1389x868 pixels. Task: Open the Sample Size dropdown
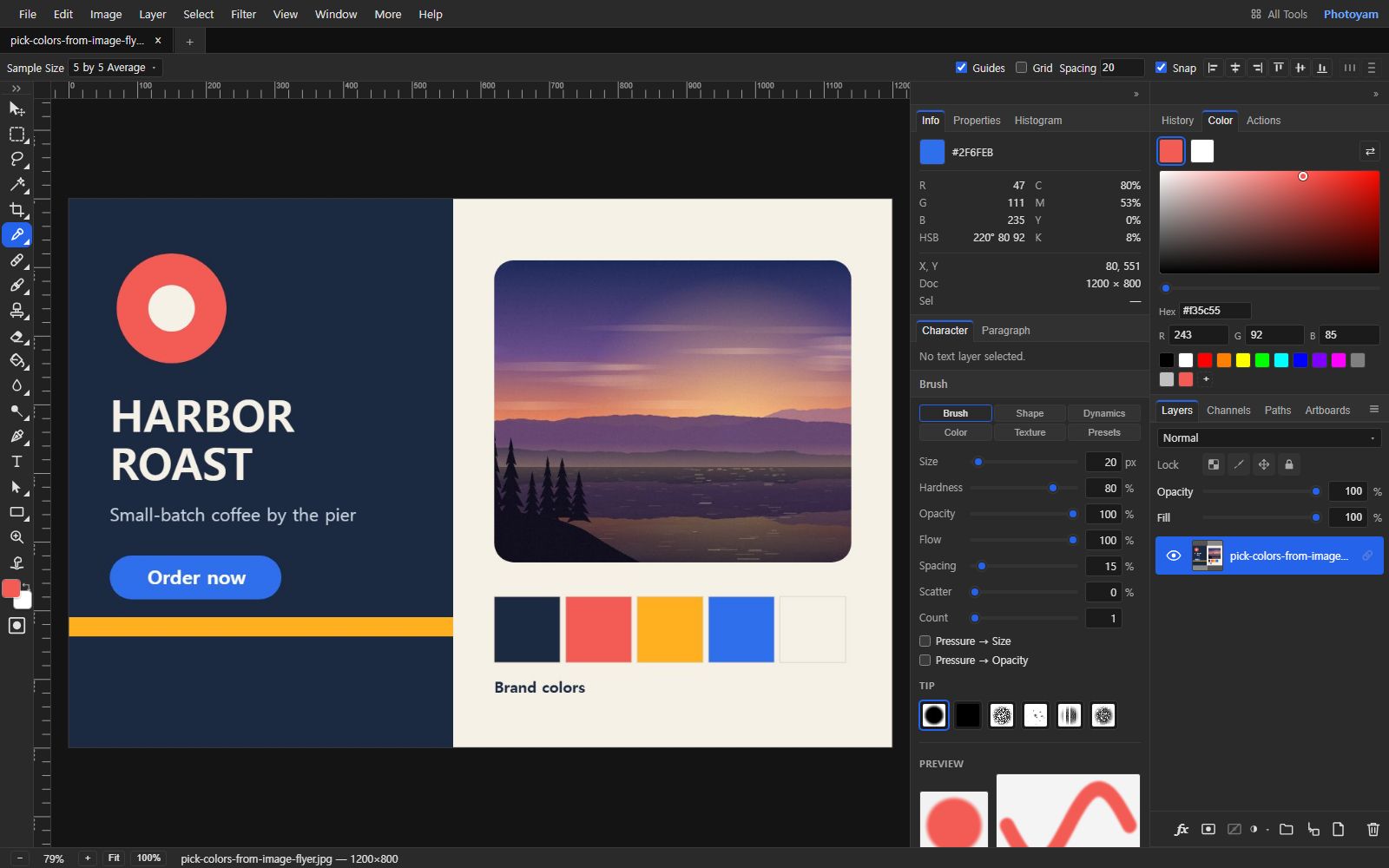point(115,68)
